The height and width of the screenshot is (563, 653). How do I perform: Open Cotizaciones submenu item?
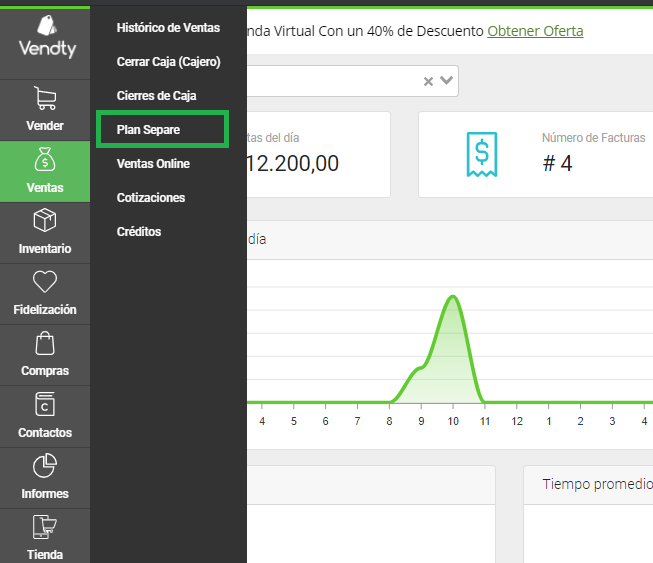point(151,197)
